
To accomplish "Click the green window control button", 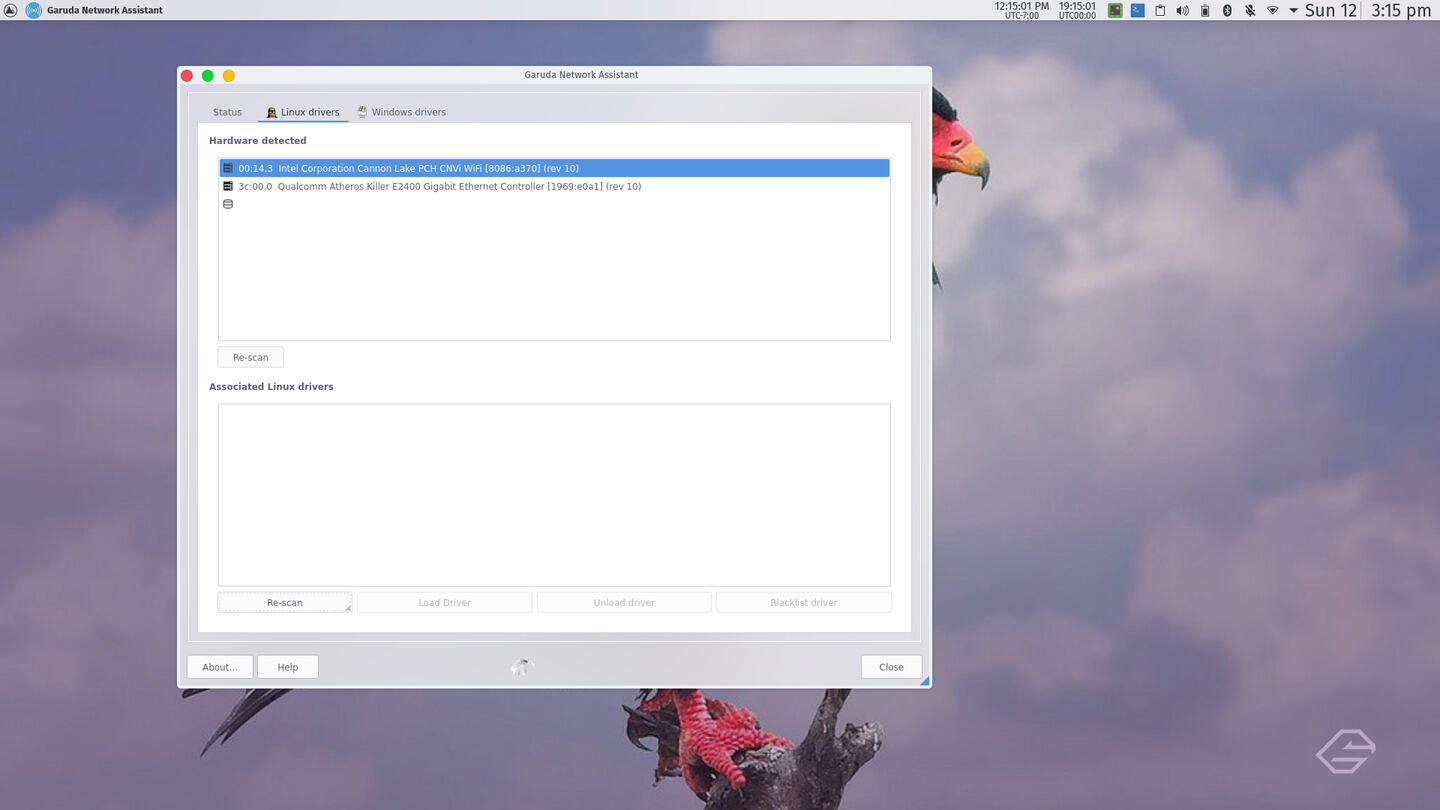I will point(208,75).
